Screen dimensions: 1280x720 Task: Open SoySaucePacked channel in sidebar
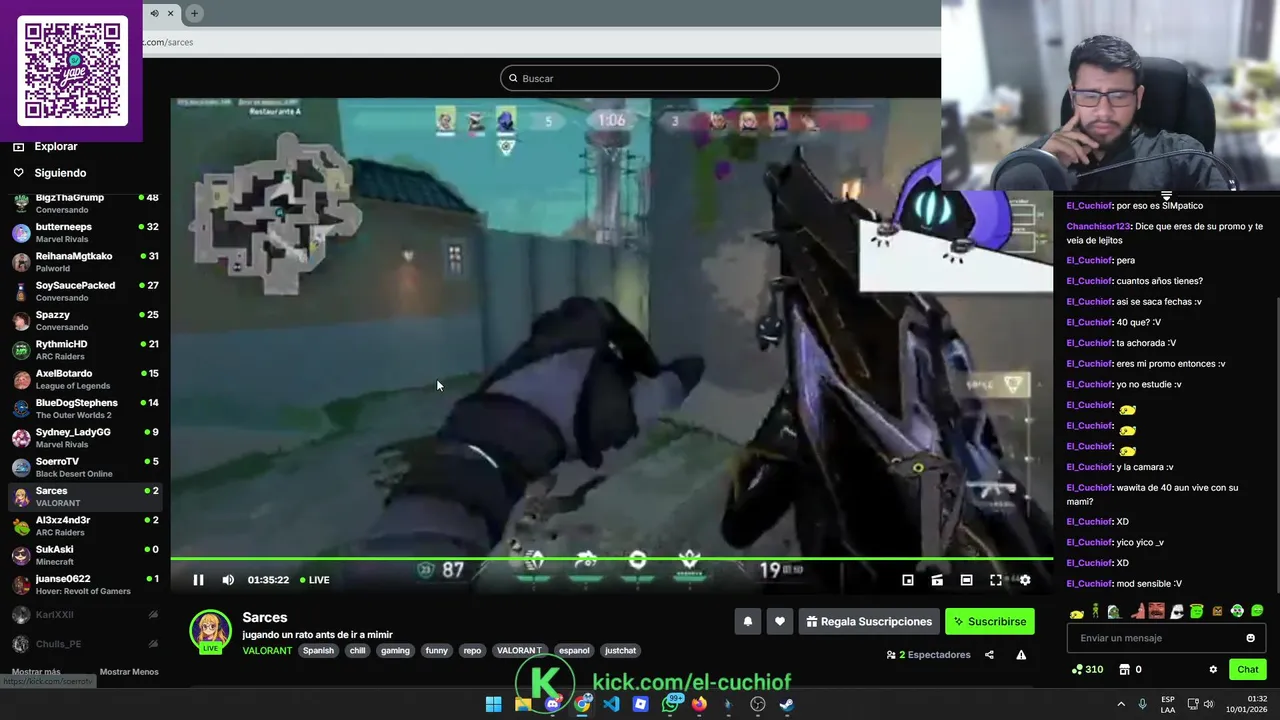(85, 291)
